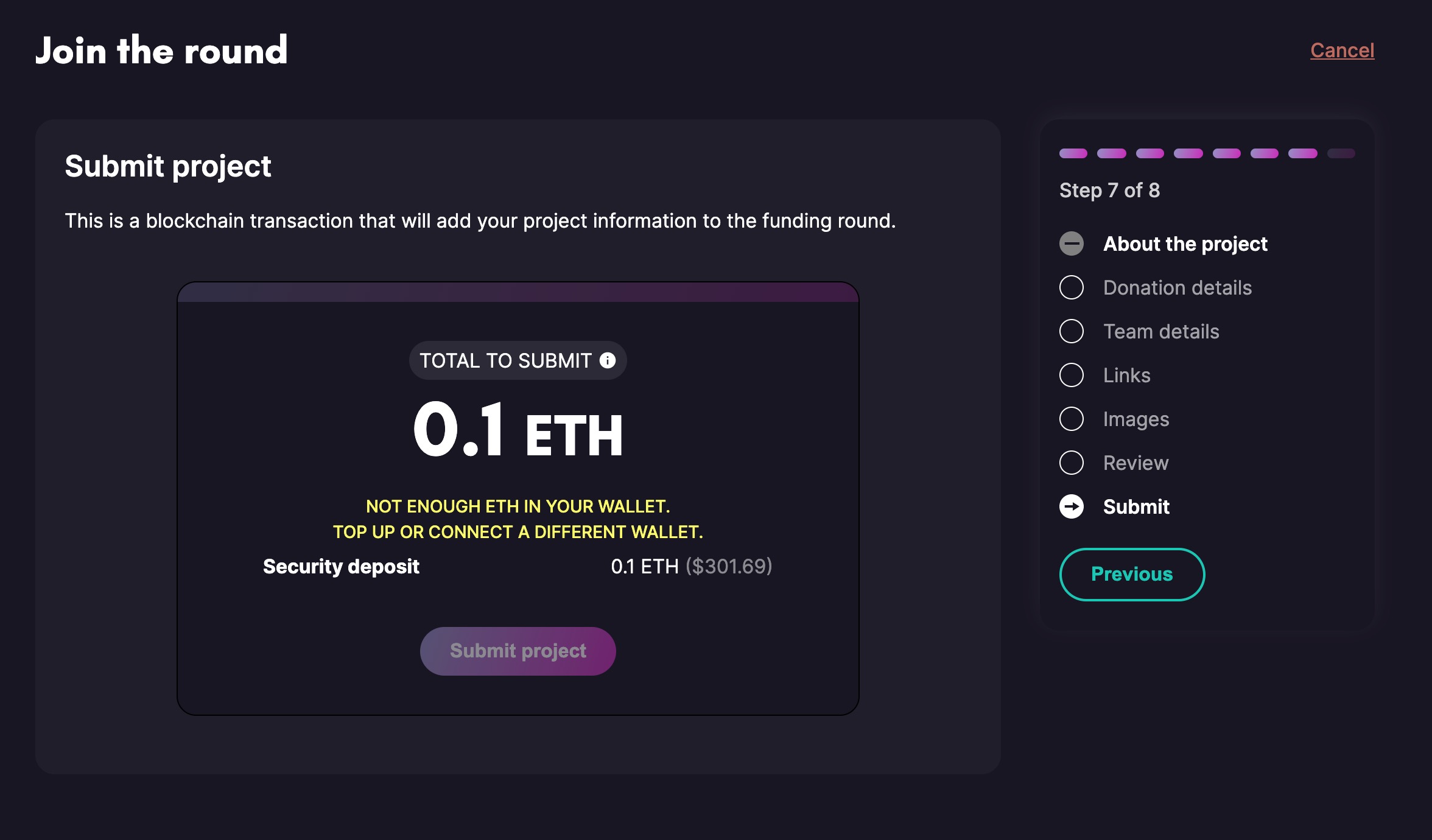Click the minus icon next to About the project
The image size is (1432, 840).
(x=1072, y=243)
